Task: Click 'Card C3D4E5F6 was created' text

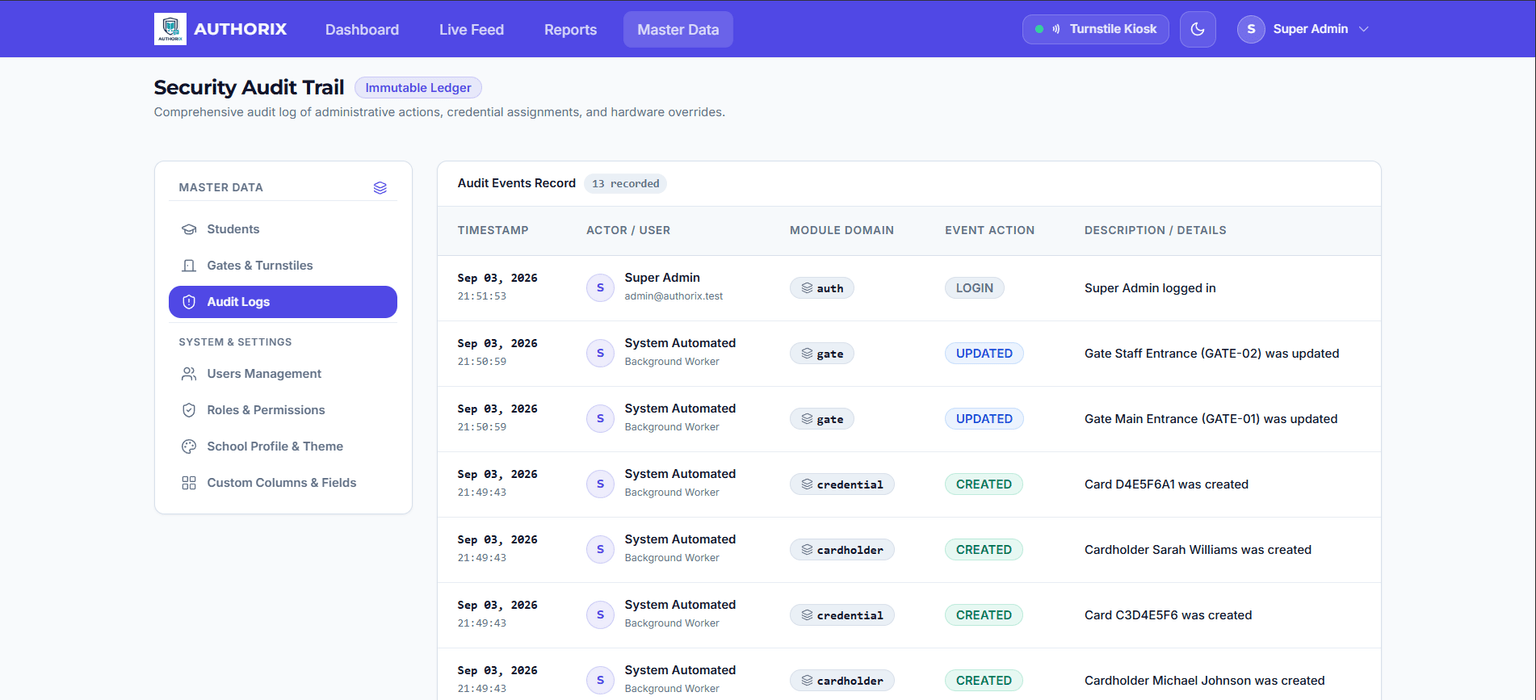Action: coord(1168,615)
